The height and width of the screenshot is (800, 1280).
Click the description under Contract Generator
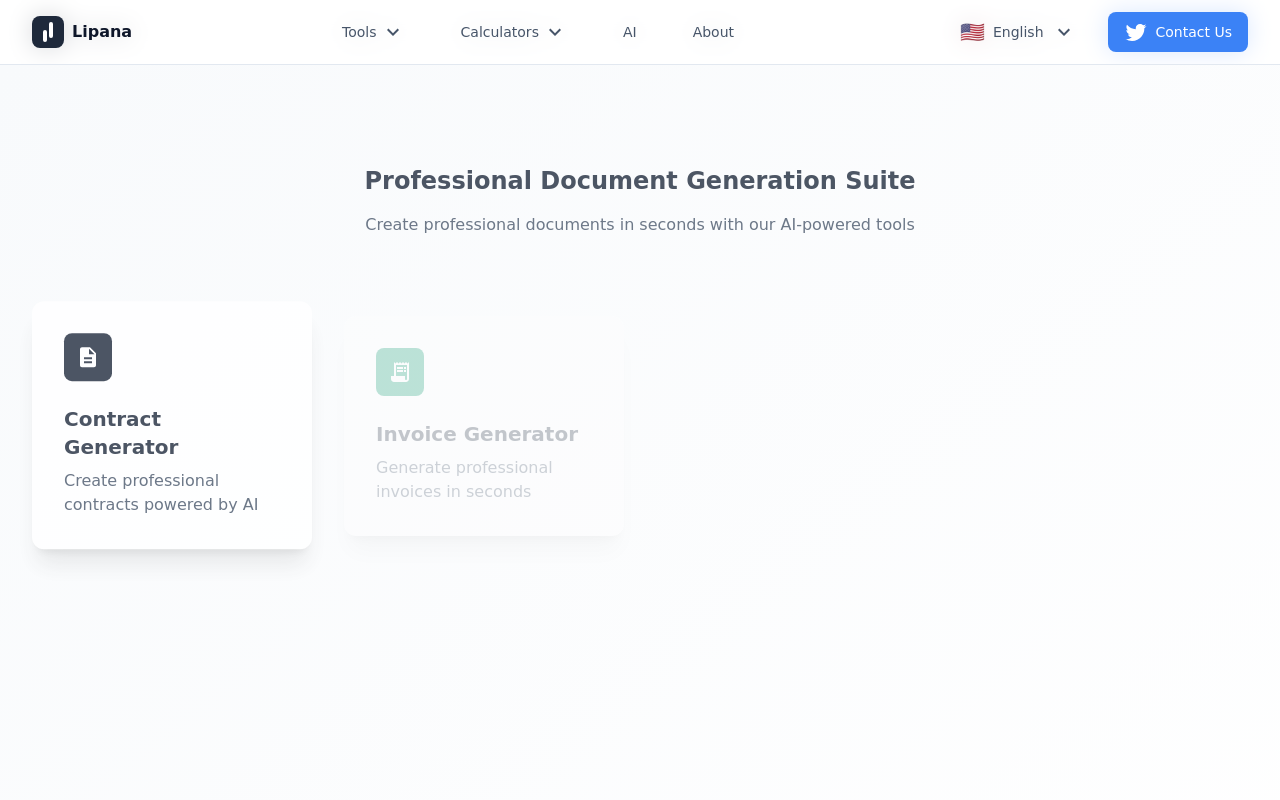[161, 492]
